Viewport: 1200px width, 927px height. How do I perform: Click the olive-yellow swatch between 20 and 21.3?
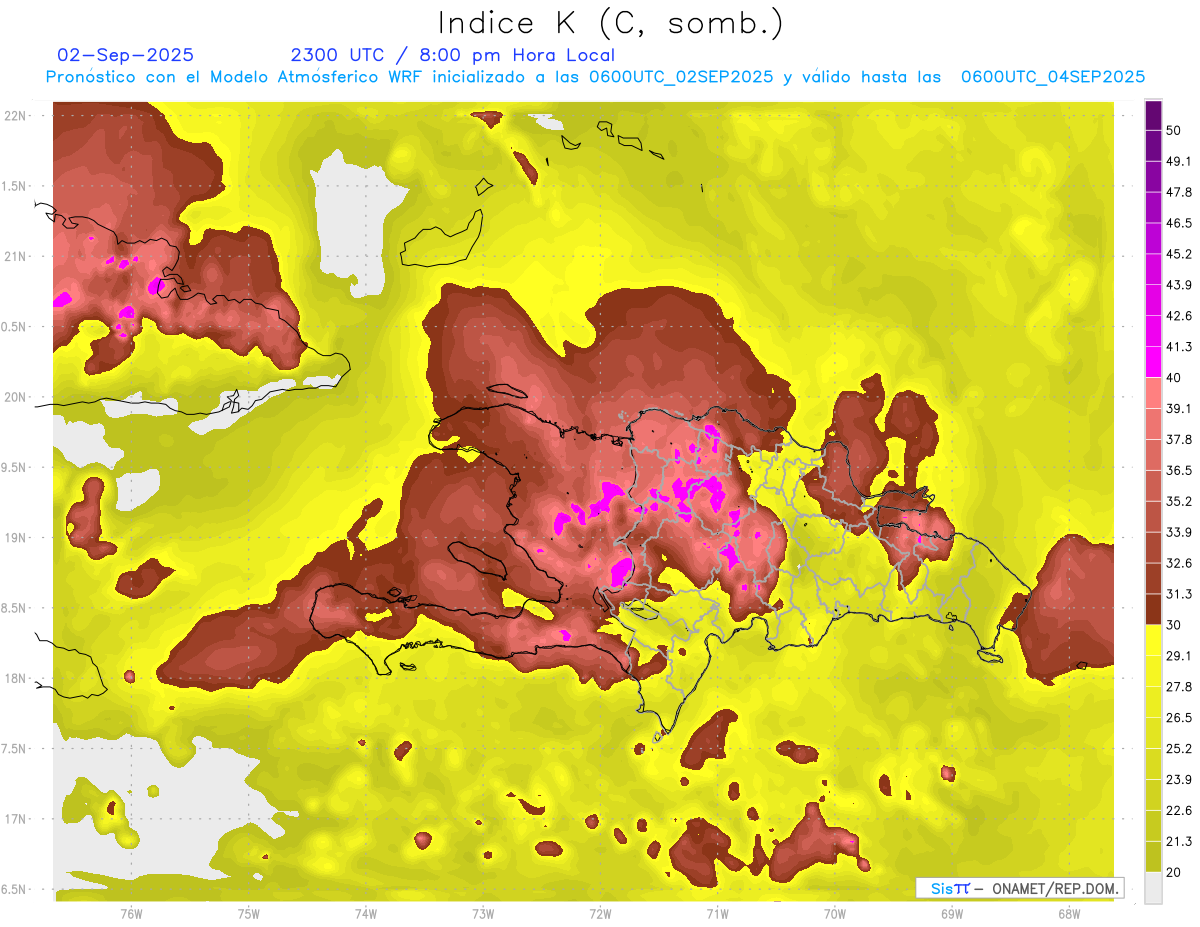pyautogui.click(x=1153, y=857)
